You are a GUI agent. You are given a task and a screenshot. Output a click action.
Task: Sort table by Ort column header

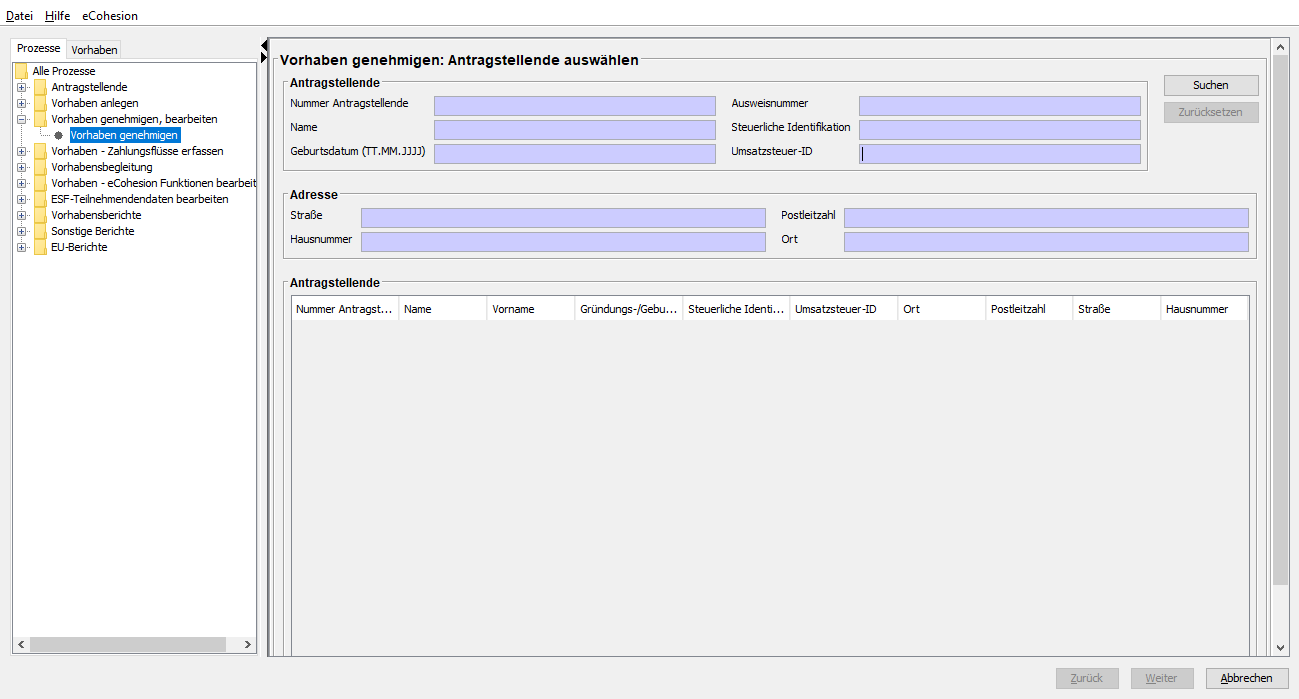point(942,309)
